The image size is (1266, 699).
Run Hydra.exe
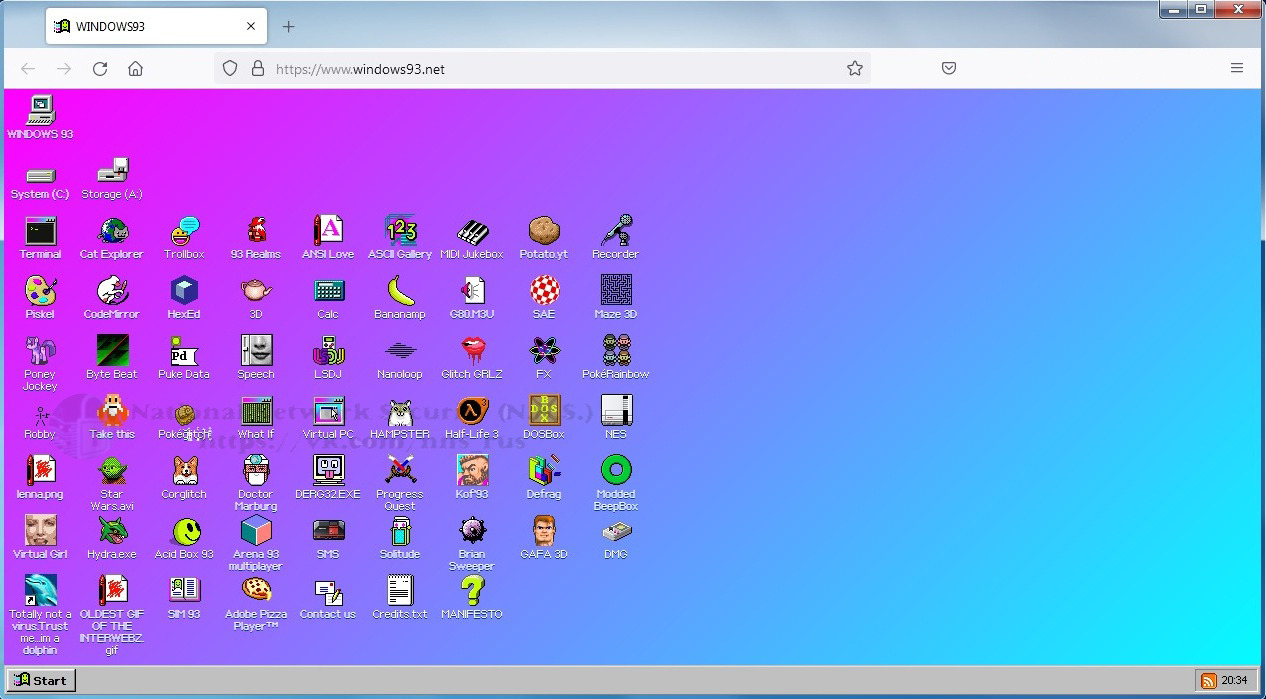tap(112, 531)
